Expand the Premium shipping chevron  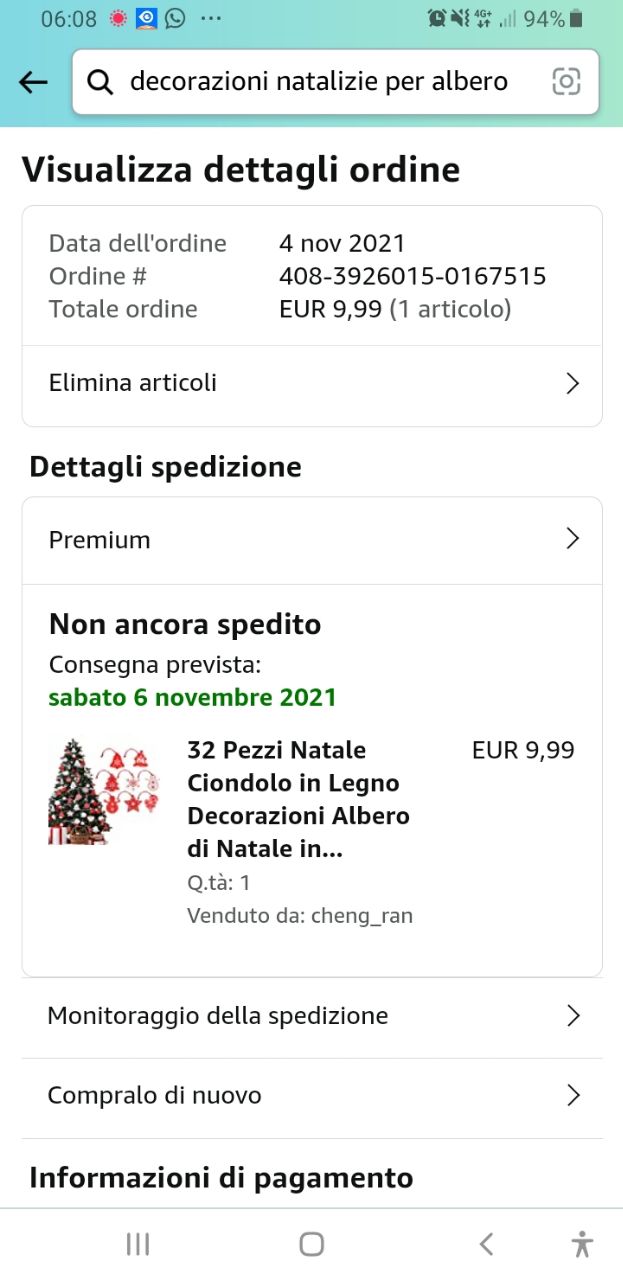tap(572, 540)
